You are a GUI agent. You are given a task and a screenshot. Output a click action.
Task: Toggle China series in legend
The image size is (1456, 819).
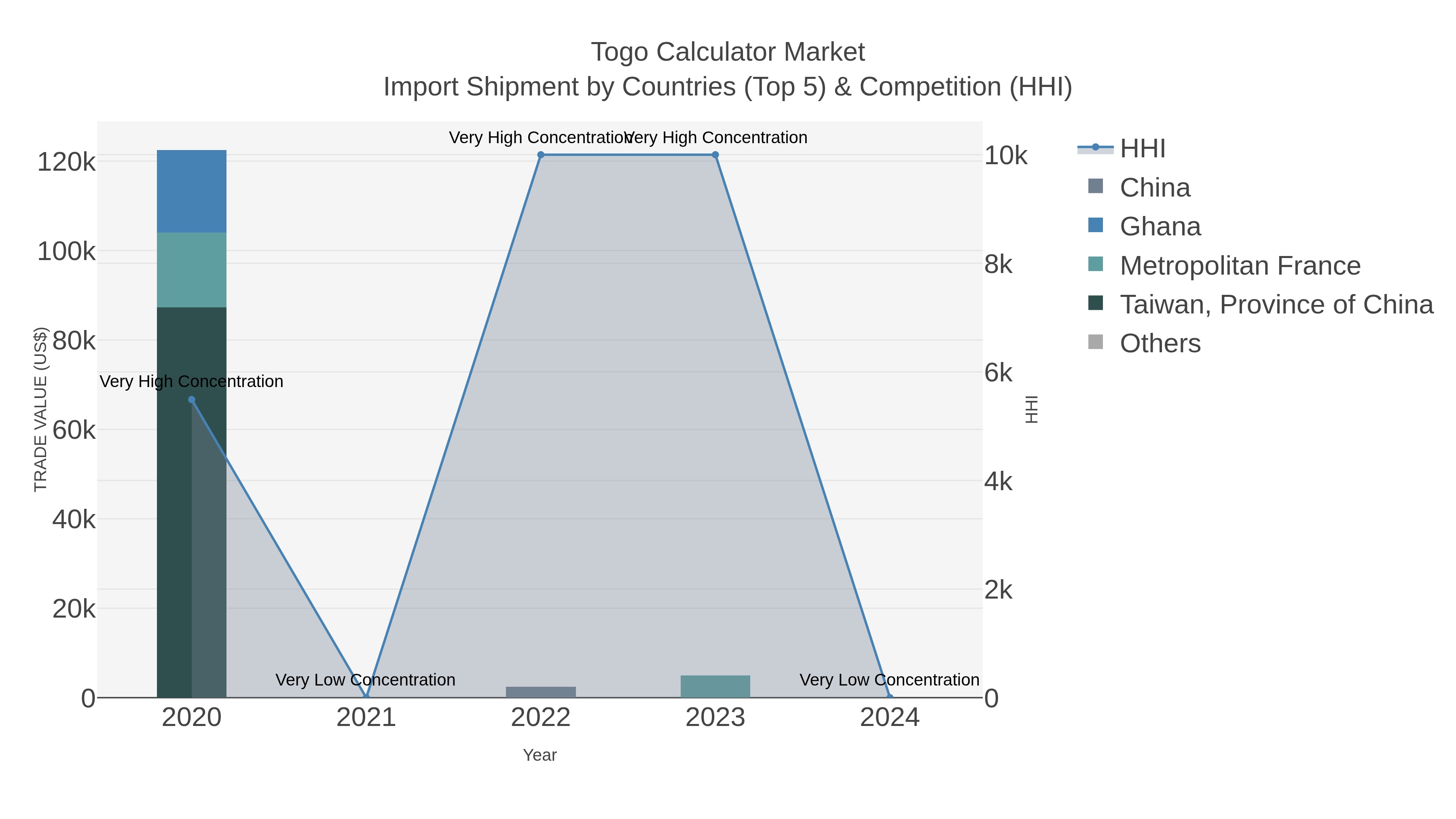pyautogui.click(x=1139, y=188)
